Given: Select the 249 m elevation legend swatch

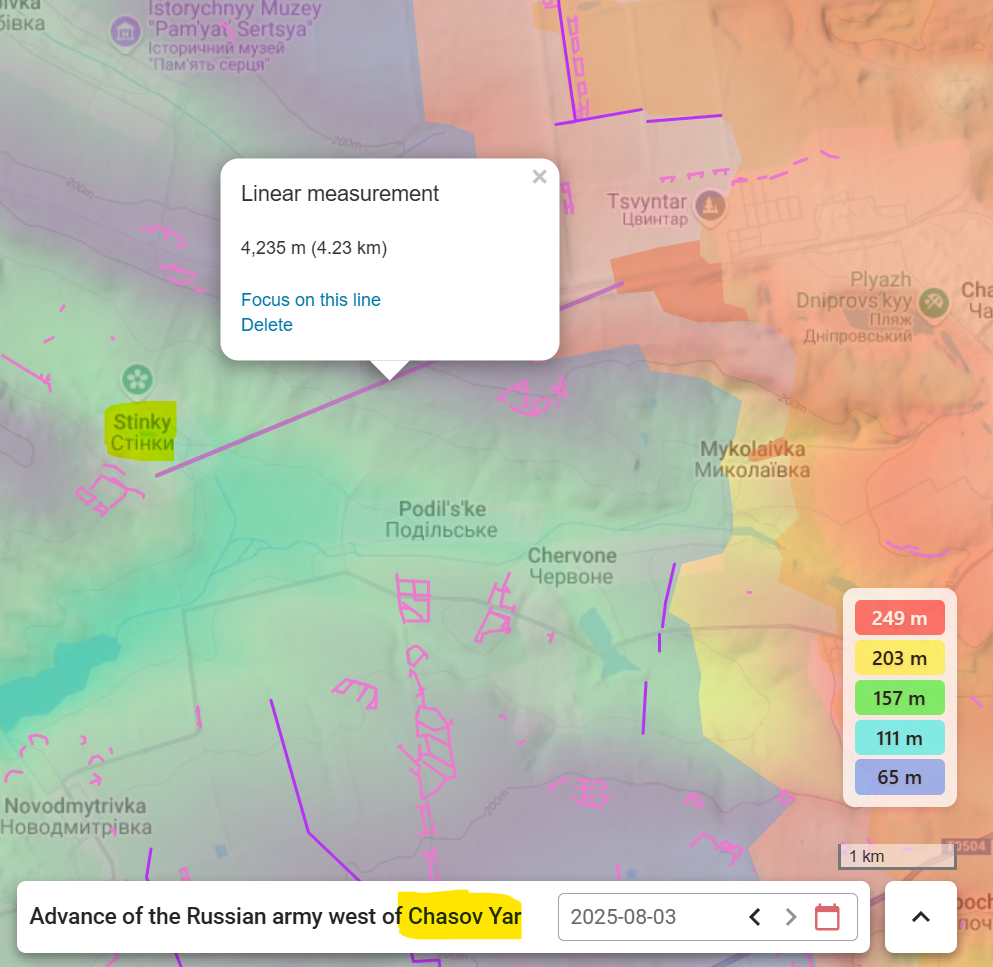Looking at the screenshot, I should [x=899, y=618].
